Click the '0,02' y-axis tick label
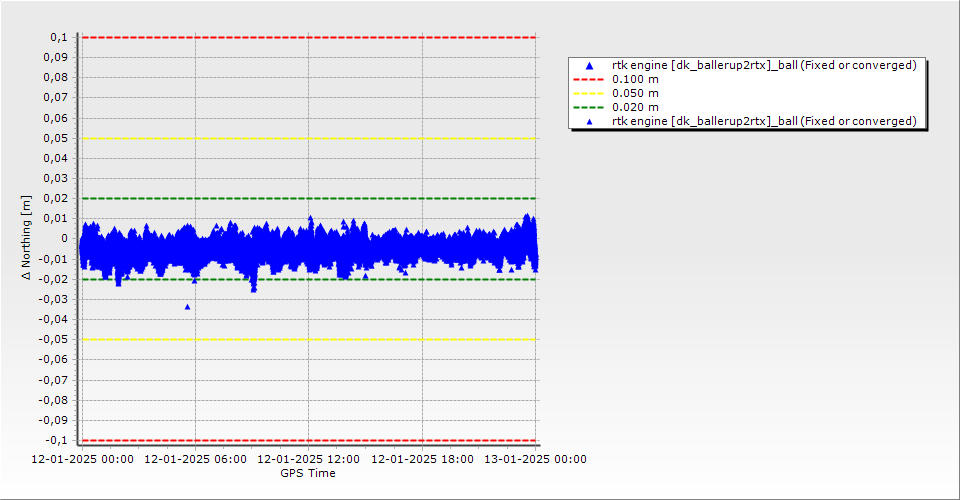 [56, 198]
